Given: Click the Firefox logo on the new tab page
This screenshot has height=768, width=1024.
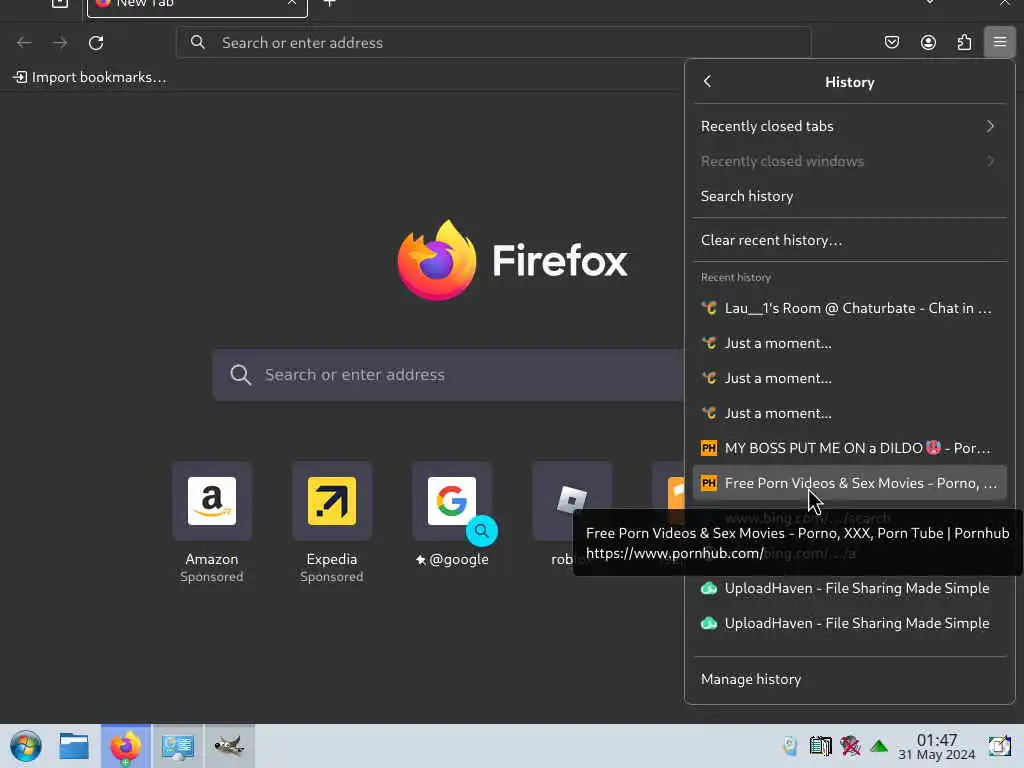Looking at the screenshot, I should [436, 260].
